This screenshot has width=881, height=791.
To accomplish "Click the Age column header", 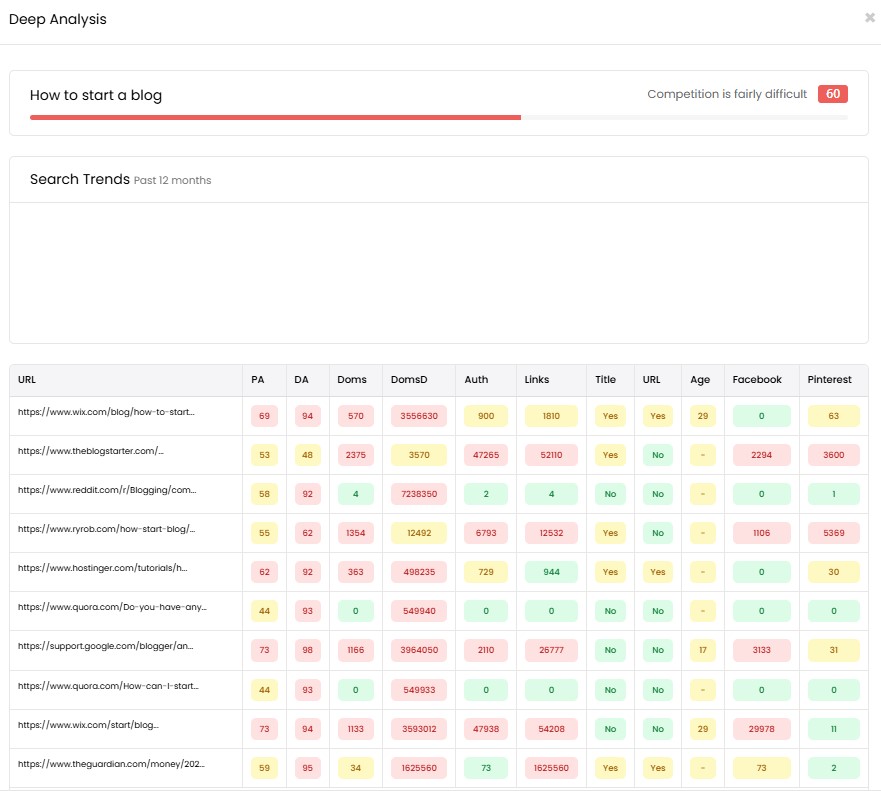I will pyautogui.click(x=700, y=380).
